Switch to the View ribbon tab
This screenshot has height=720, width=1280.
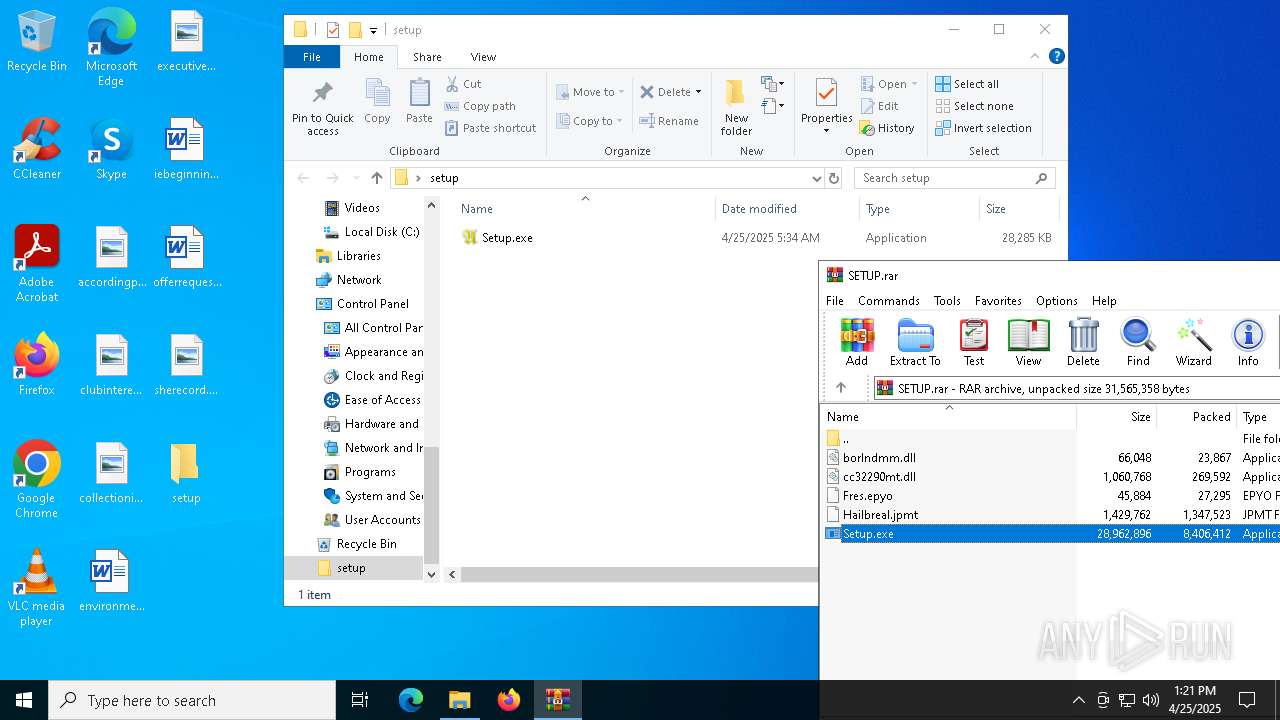pos(483,57)
